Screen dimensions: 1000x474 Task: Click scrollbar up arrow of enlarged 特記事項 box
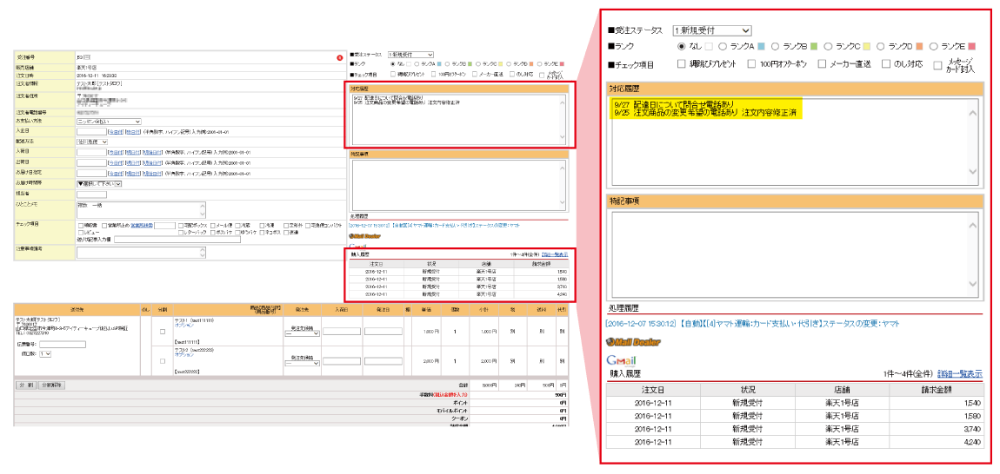tap(973, 225)
